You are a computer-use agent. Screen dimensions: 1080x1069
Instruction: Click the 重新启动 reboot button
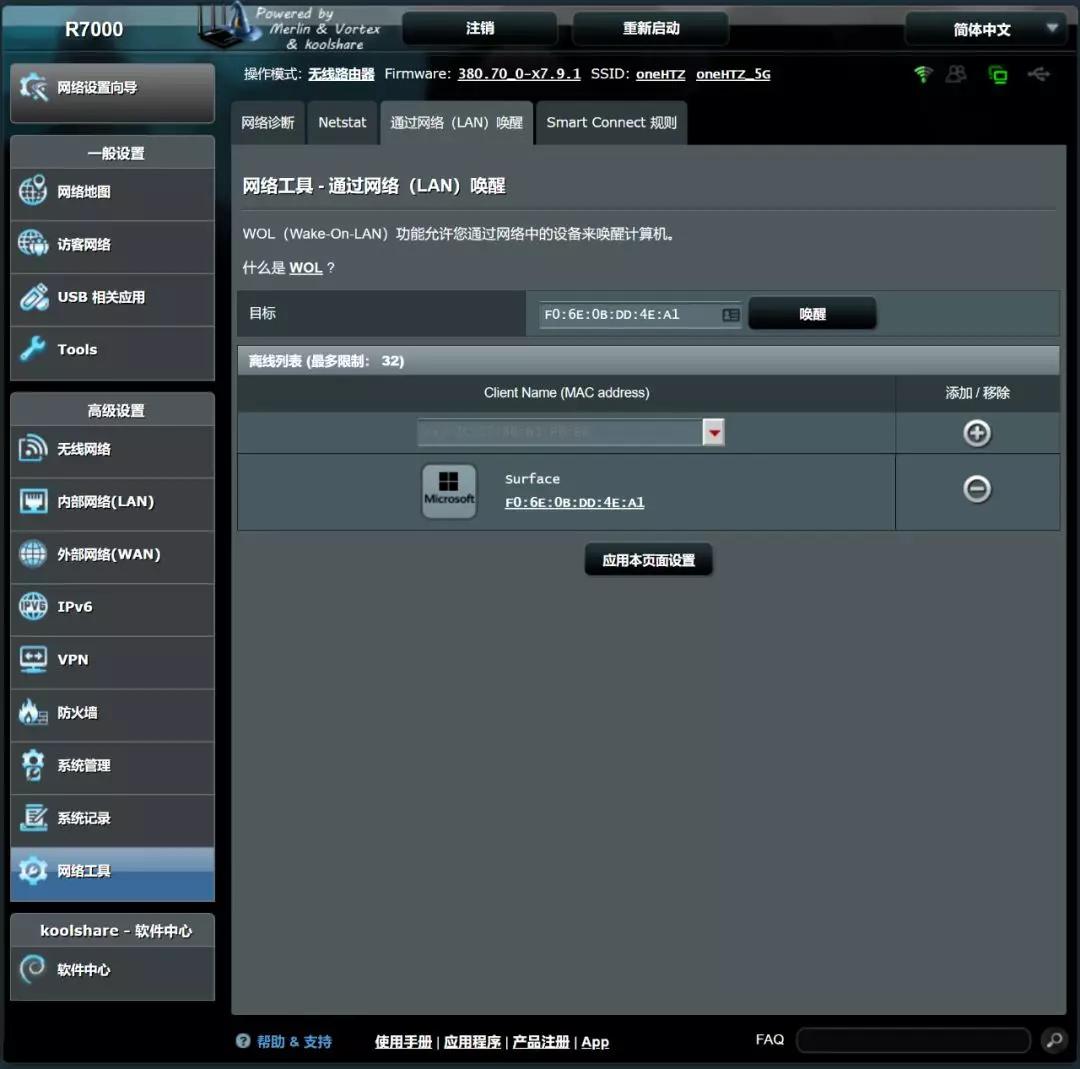coord(651,29)
